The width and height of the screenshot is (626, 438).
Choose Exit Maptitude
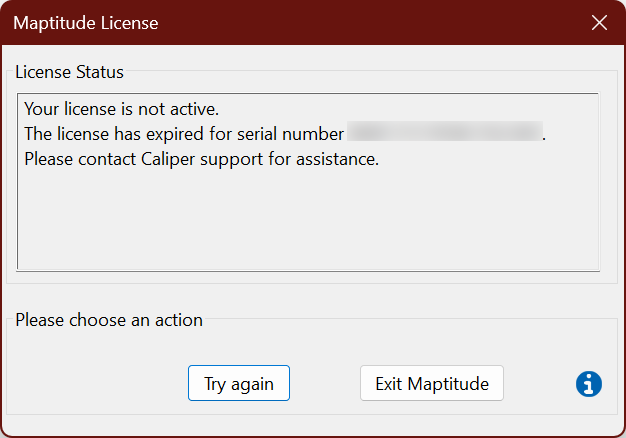pyautogui.click(x=431, y=383)
